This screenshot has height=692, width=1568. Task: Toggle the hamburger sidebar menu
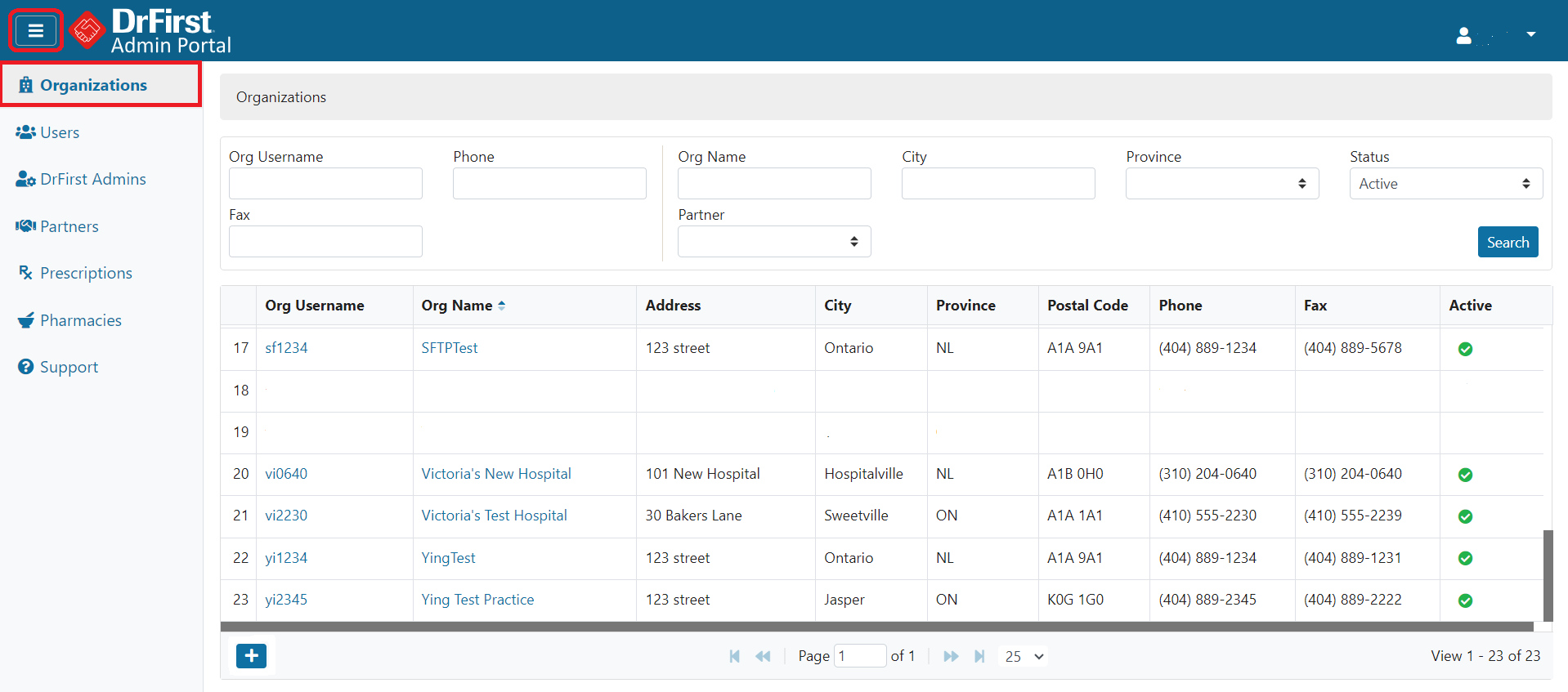tap(35, 31)
